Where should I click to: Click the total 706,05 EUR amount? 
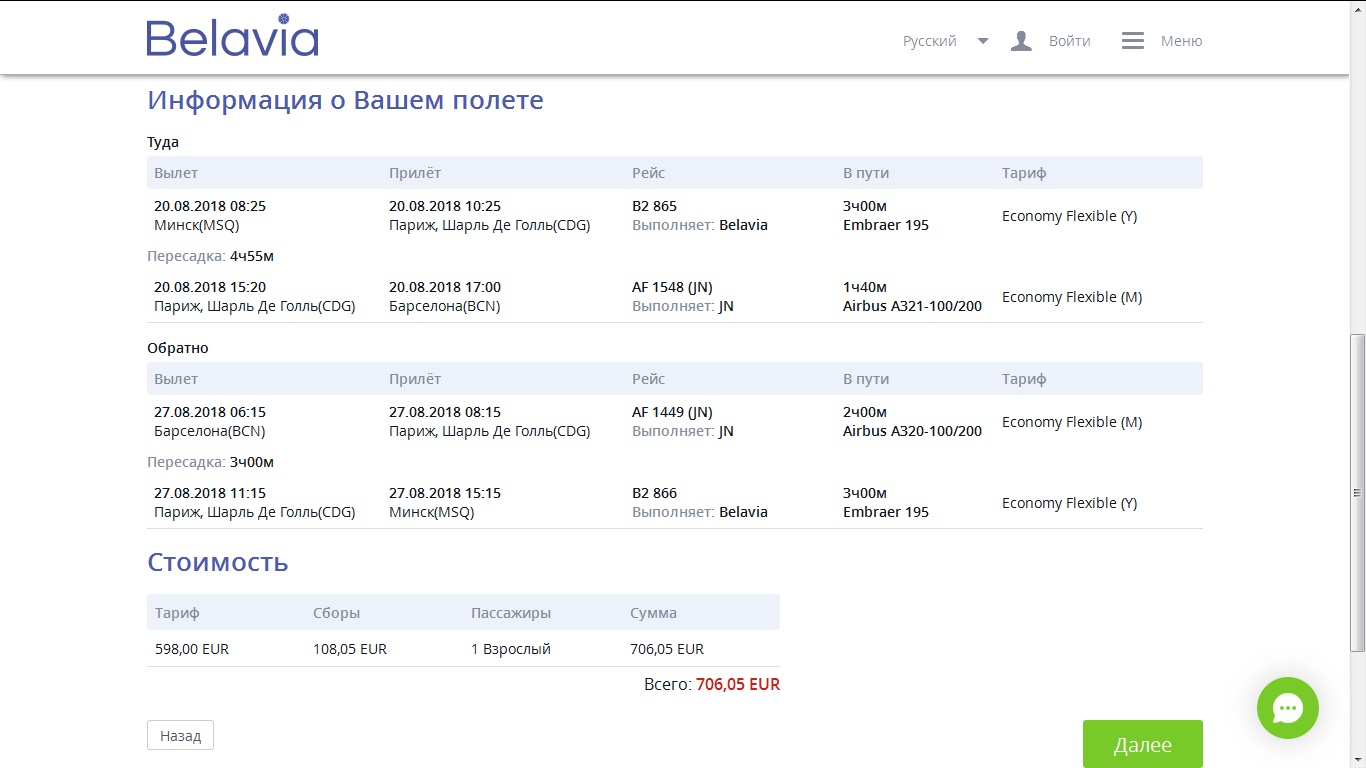coord(738,685)
